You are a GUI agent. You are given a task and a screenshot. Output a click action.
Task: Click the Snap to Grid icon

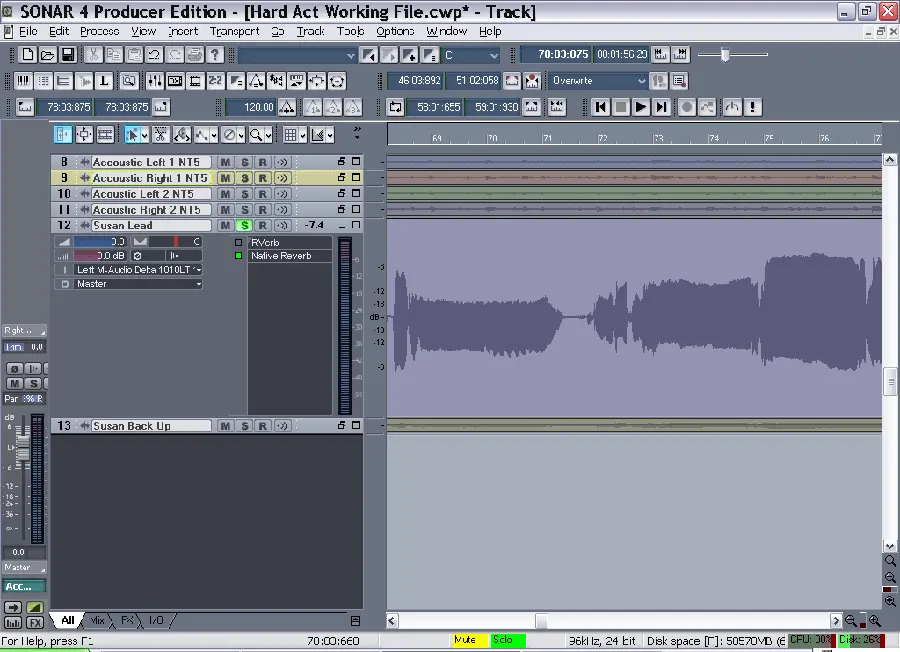[290, 135]
